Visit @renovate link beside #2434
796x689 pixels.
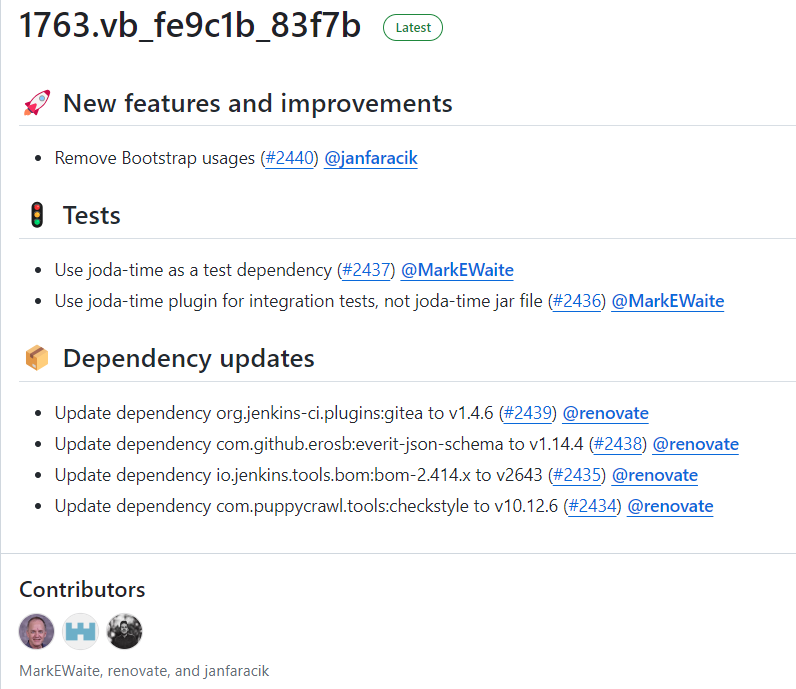click(x=670, y=506)
